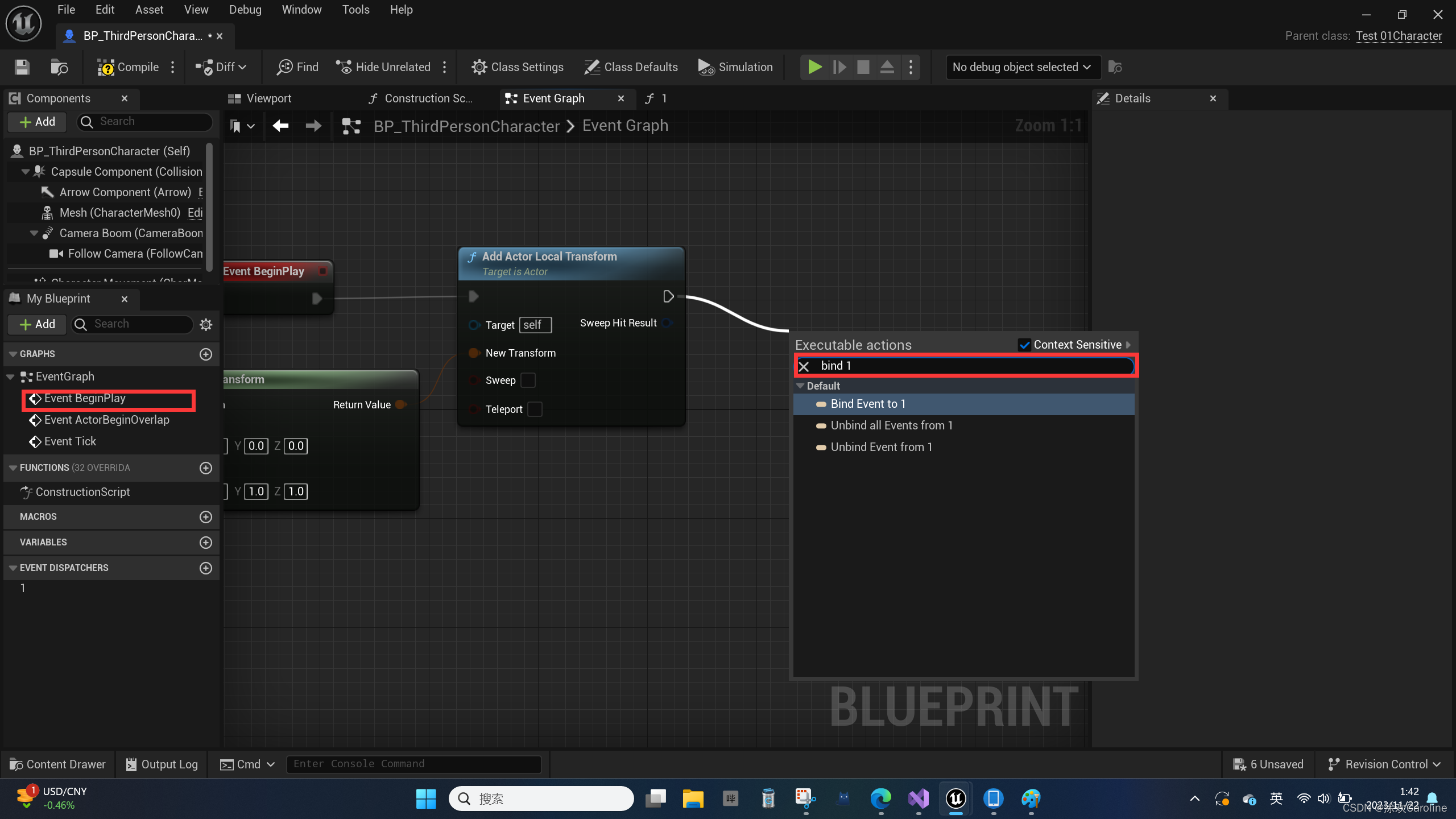Click the Browse to asset icon
1456x819 pixels.
point(59,67)
